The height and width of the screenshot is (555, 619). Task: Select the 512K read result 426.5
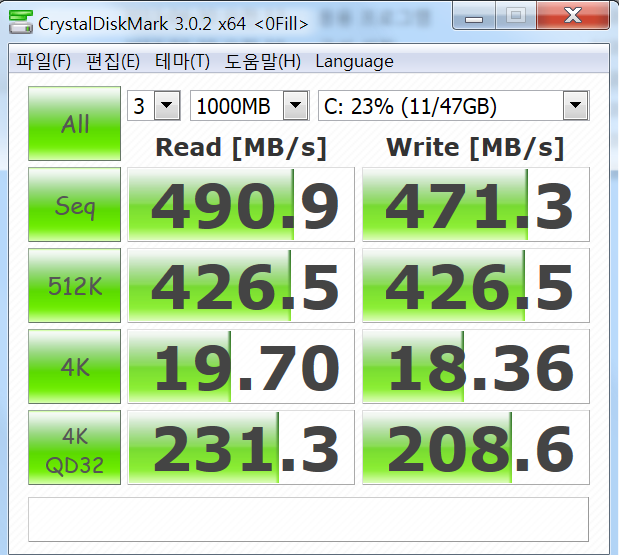241,285
